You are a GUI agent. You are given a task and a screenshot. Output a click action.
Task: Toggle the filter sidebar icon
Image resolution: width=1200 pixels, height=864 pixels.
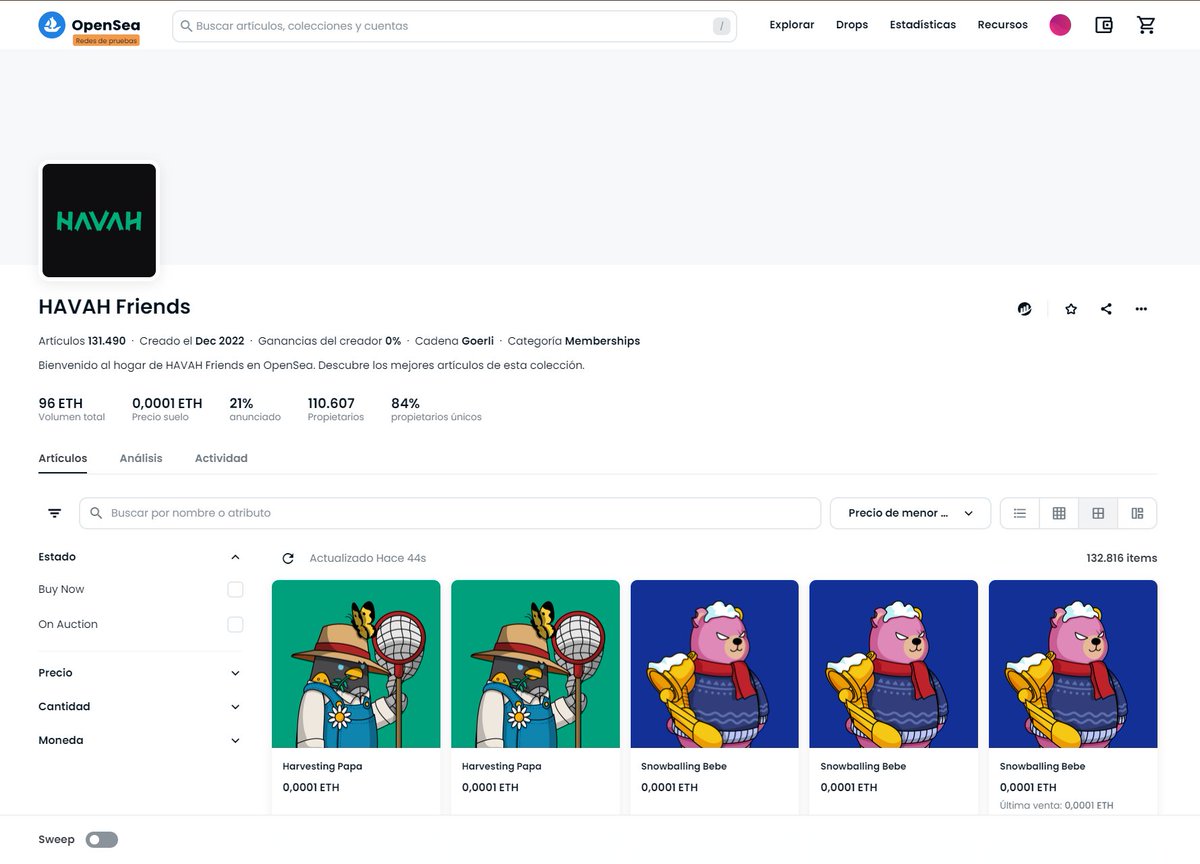[54, 513]
